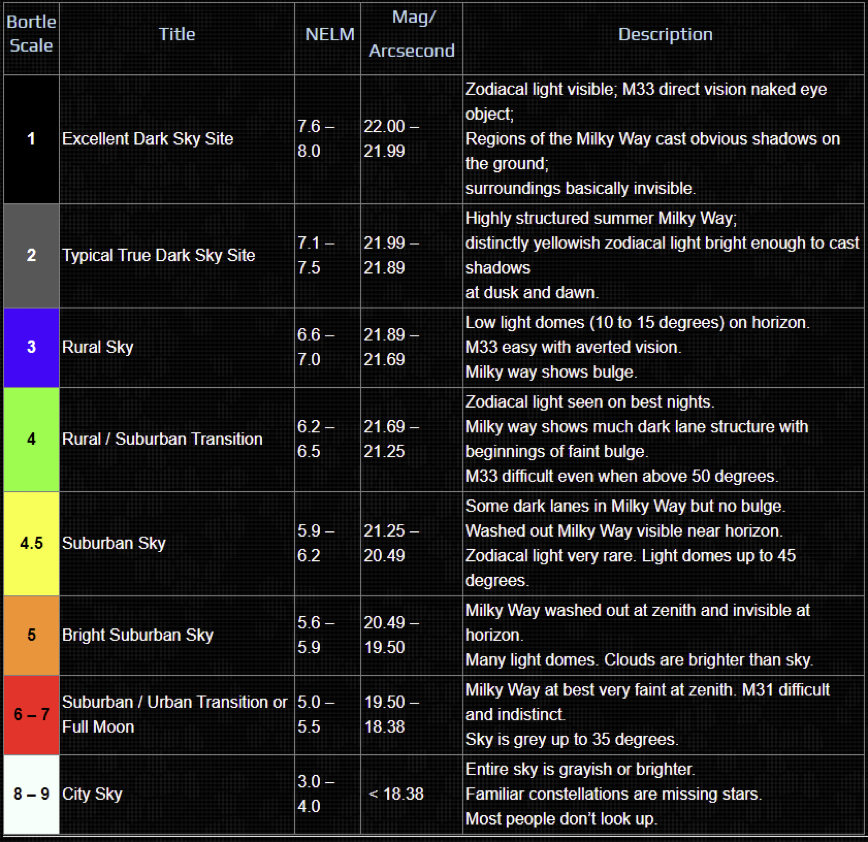Viewport: 868px width, 842px height.
Task: Click NELM value '5.6 – 5.9'
Action: 316,635
